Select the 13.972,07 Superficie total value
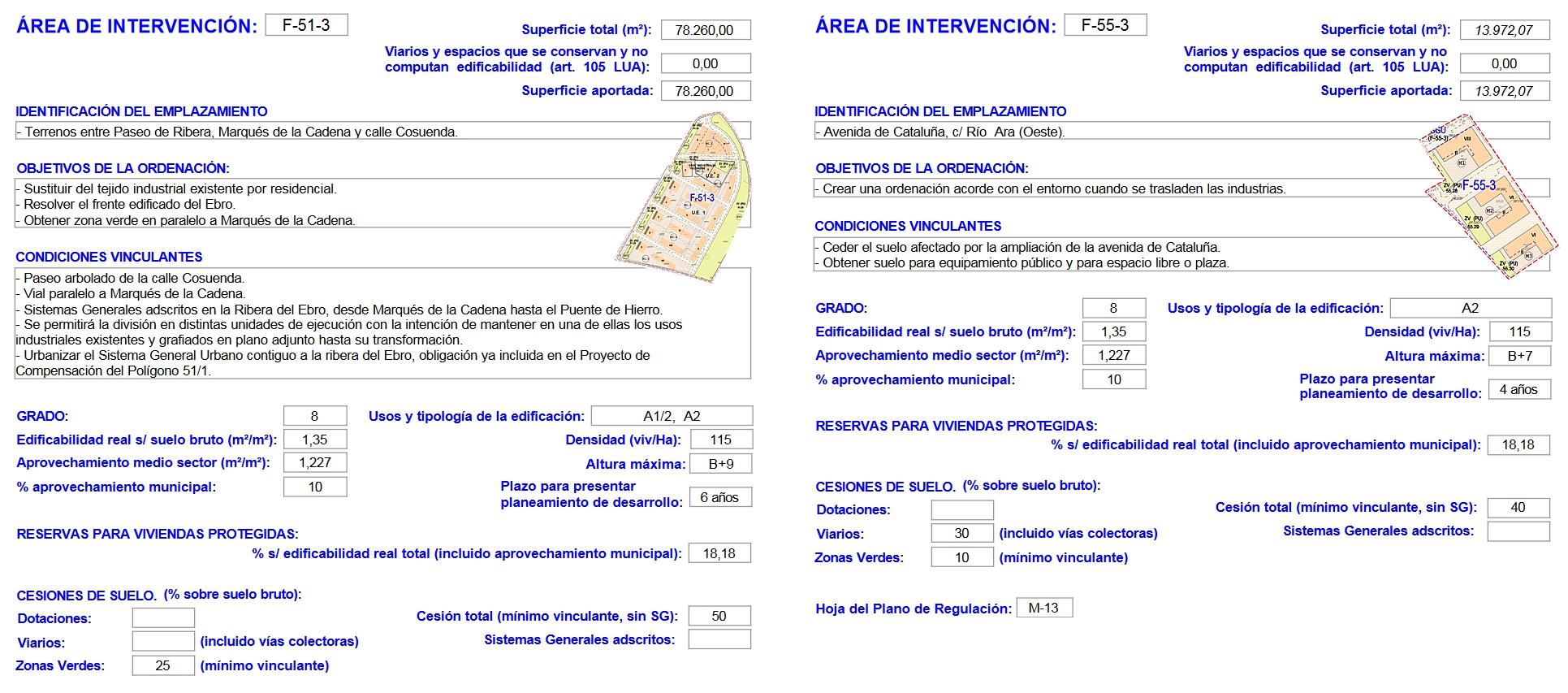The height and width of the screenshot is (693, 1568). tap(1505, 30)
